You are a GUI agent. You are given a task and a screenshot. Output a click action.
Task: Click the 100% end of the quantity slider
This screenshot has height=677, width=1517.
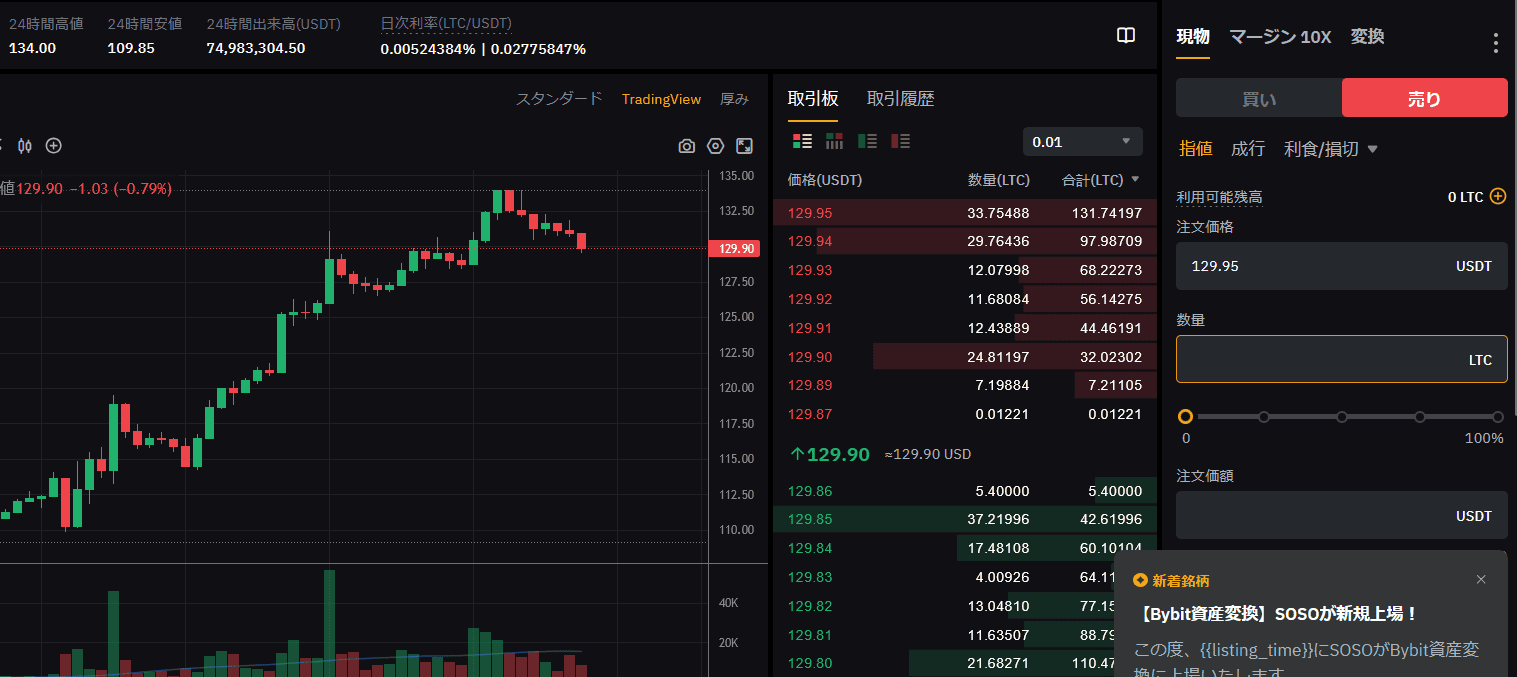pos(1497,417)
